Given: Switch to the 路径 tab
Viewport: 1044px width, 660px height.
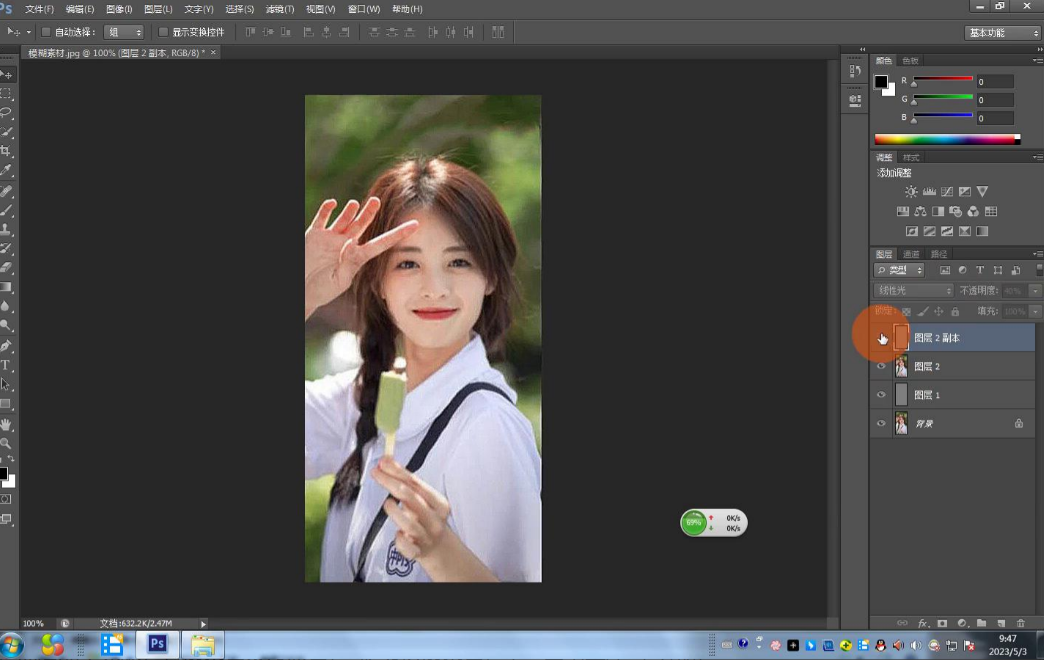Looking at the screenshot, I should coord(939,254).
